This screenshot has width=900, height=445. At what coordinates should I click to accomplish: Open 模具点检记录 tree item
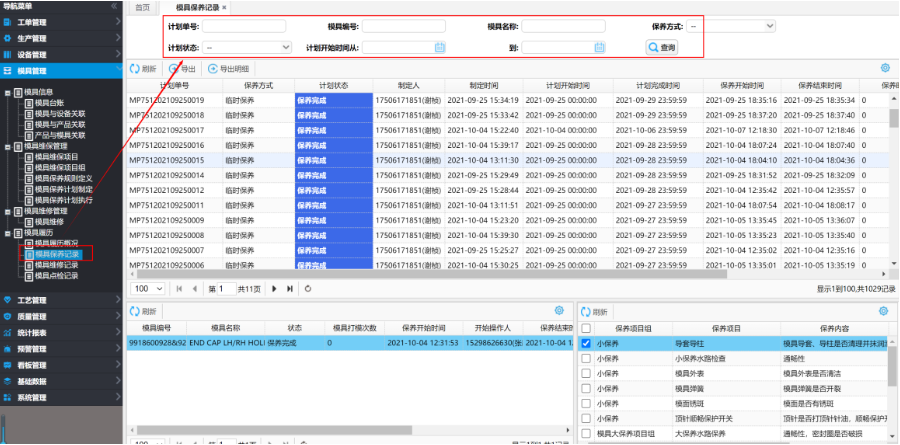coord(56,276)
